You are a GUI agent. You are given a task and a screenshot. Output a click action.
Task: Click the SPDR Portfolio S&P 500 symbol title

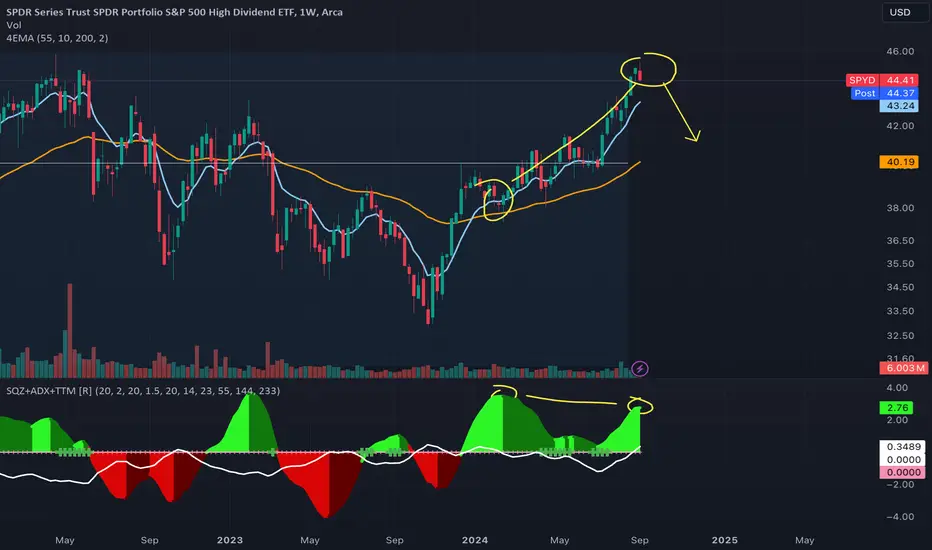tap(174, 12)
